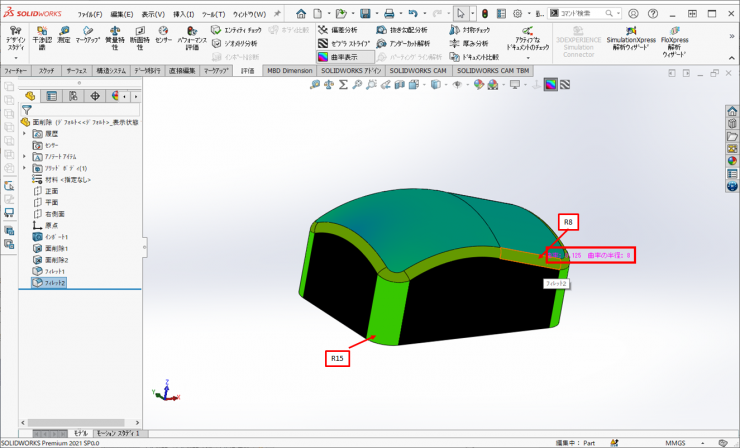Image resolution: width=740 pixels, height=448 pixels.
Task: Select フィレット1 in the feature tree
Action: coord(55,271)
